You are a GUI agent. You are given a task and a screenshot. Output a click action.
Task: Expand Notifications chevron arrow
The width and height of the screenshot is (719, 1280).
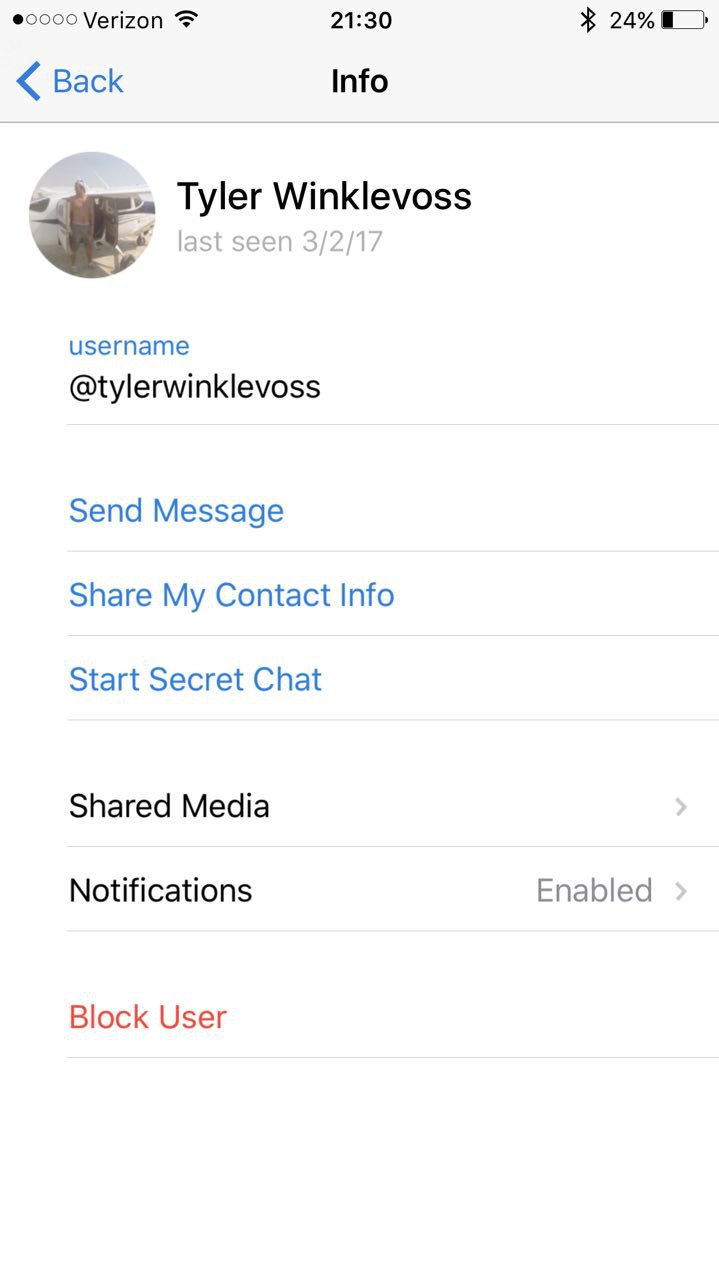681,890
